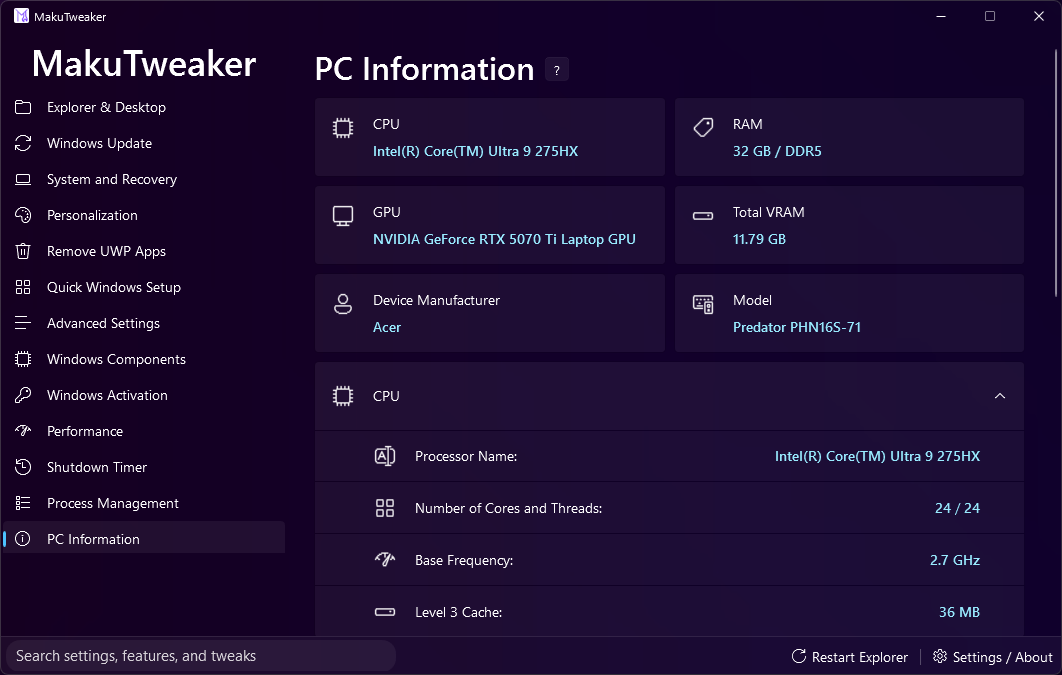Collapse the CPU details section chevron

1000,396
